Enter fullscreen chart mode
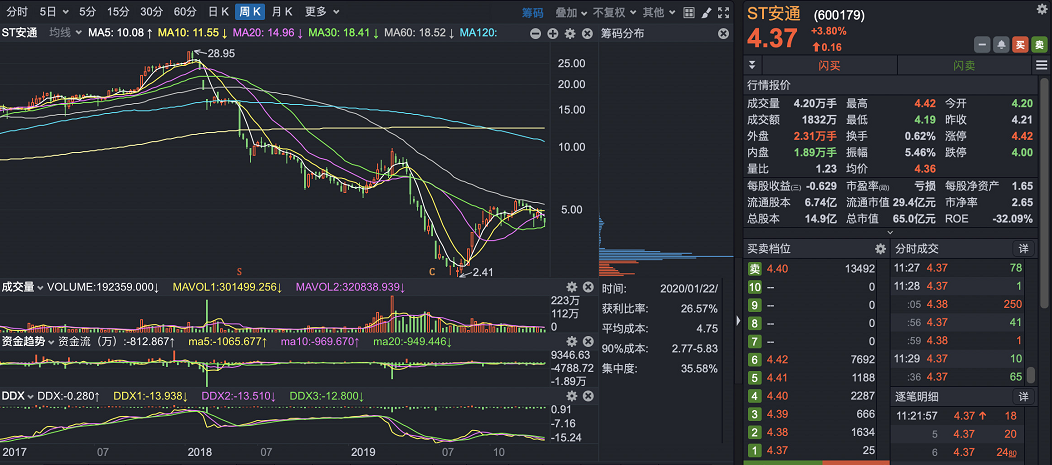 [x=725, y=12]
